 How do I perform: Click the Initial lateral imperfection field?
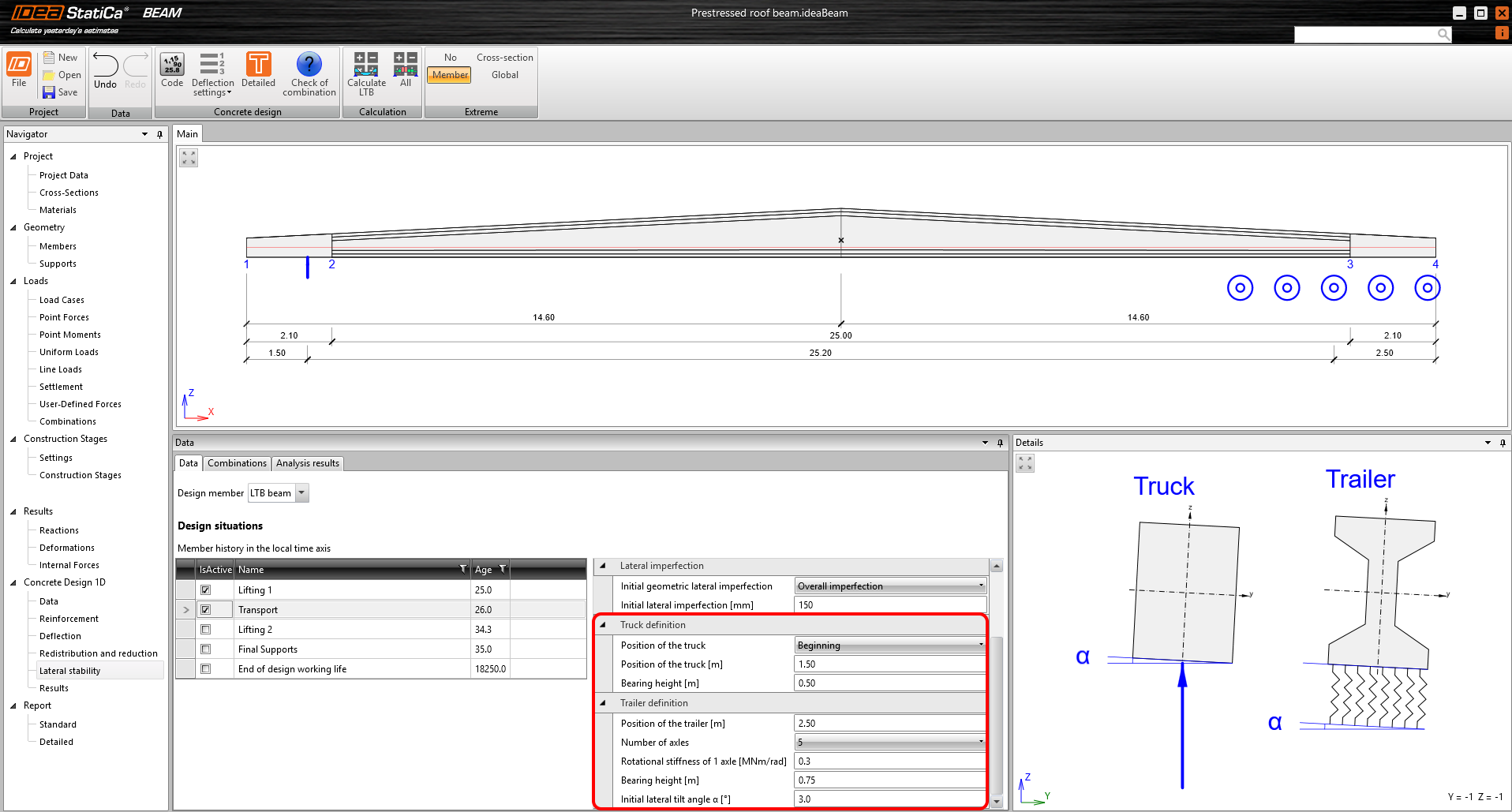click(889, 605)
